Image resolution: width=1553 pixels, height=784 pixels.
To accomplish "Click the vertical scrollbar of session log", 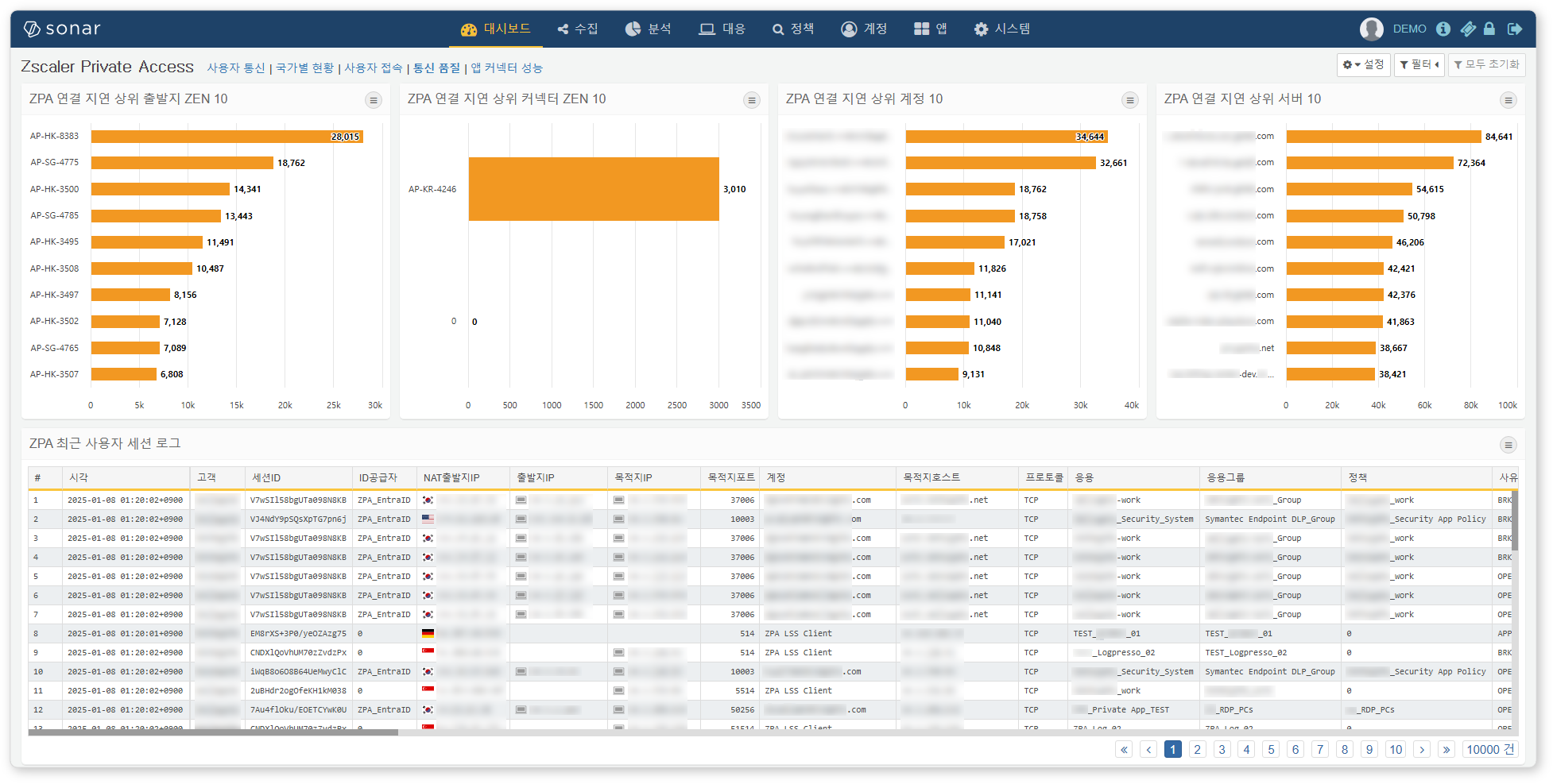I will (1514, 520).
